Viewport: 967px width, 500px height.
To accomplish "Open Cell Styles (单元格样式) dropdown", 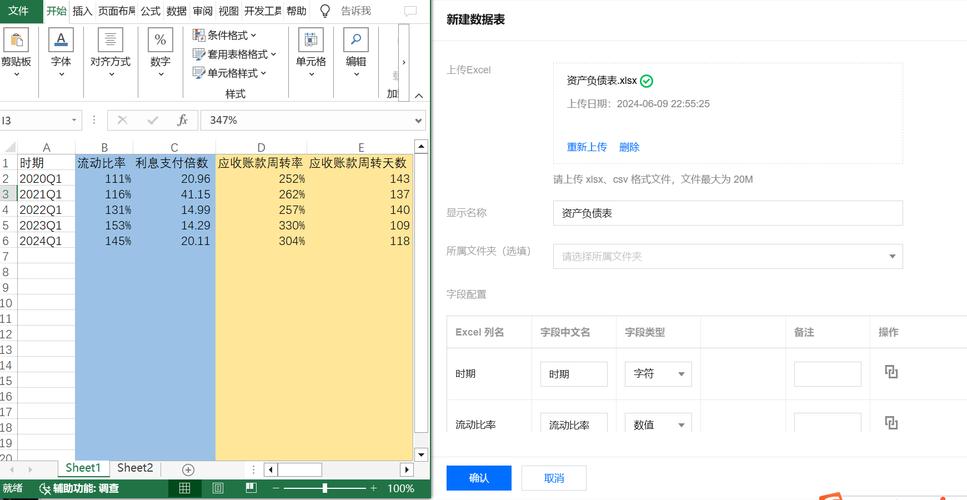I will 229,73.
